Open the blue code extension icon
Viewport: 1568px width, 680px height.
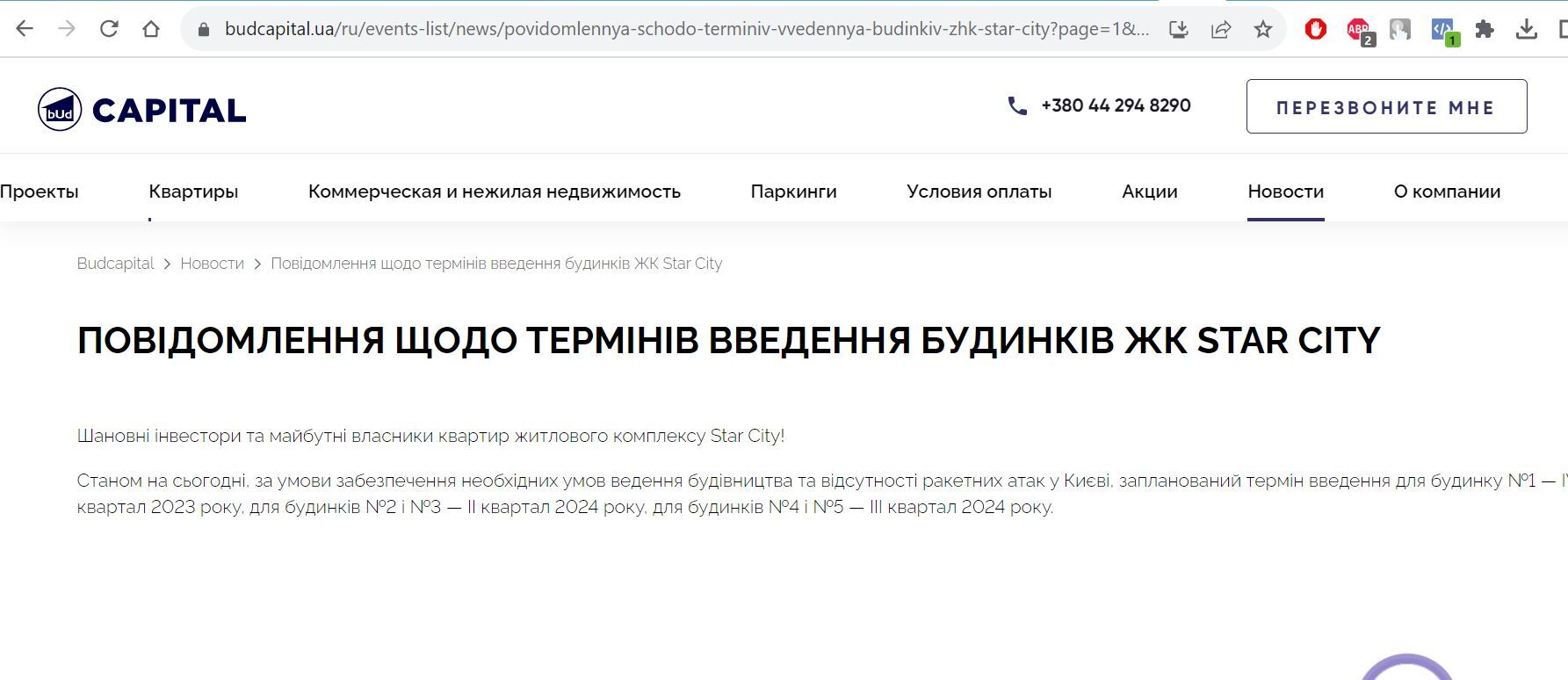click(x=1443, y=31)
